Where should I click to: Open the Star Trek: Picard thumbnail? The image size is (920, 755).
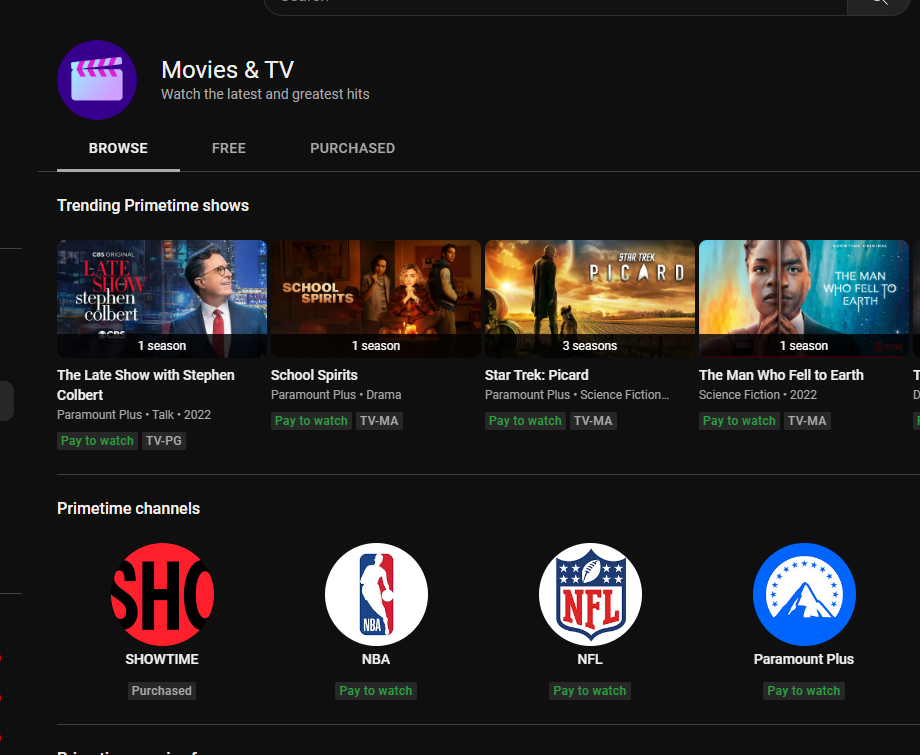click(590, 299)
